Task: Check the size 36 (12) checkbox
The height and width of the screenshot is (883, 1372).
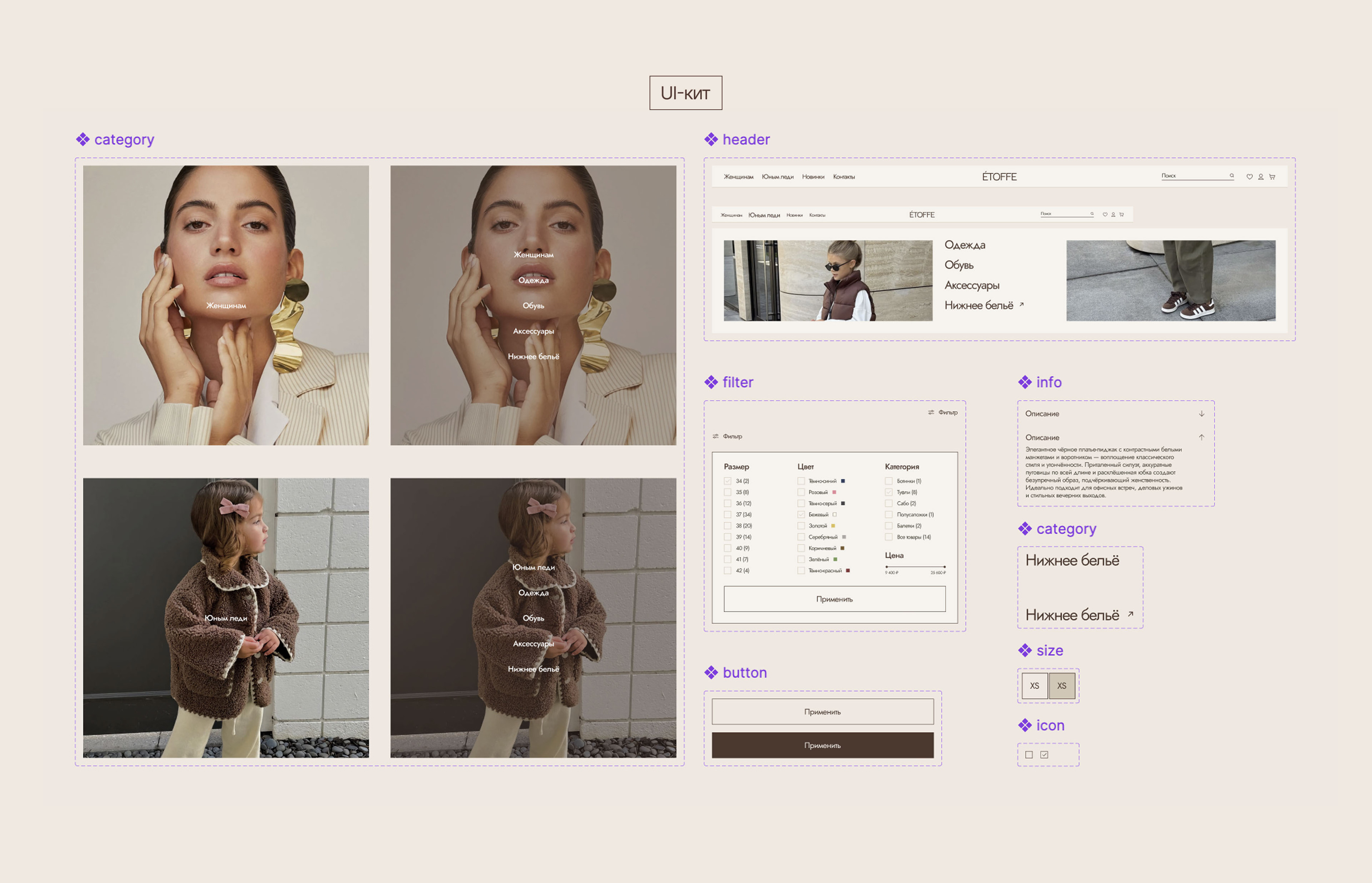Action: (x=728, y=503)
